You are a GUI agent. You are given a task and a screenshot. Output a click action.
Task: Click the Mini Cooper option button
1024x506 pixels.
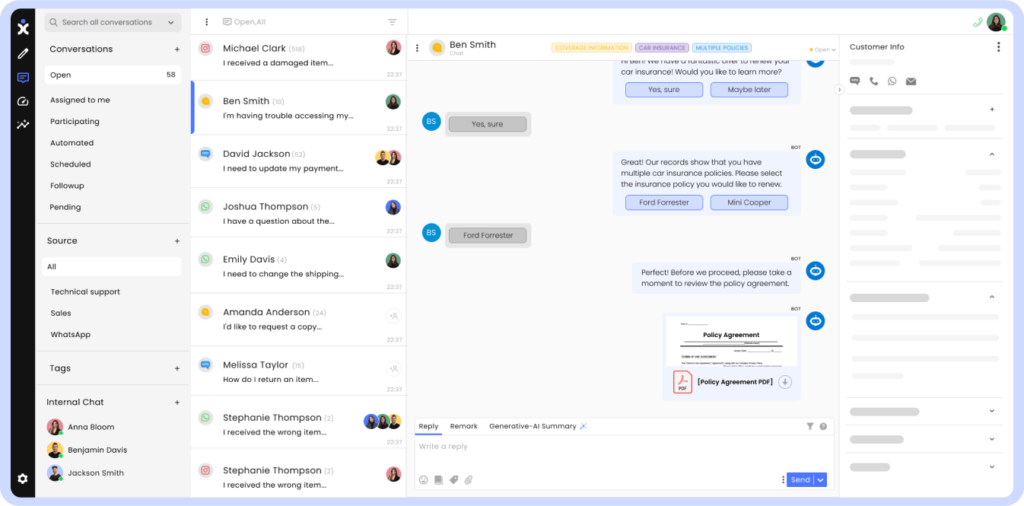(749, 202)
